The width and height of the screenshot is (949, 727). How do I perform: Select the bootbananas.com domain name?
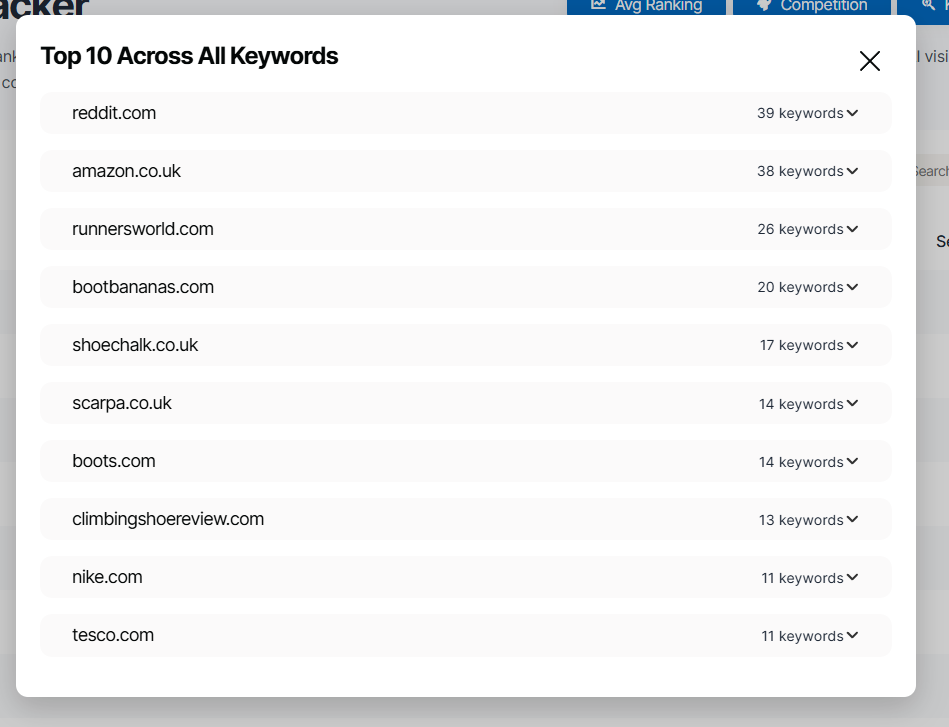point(143,288)
